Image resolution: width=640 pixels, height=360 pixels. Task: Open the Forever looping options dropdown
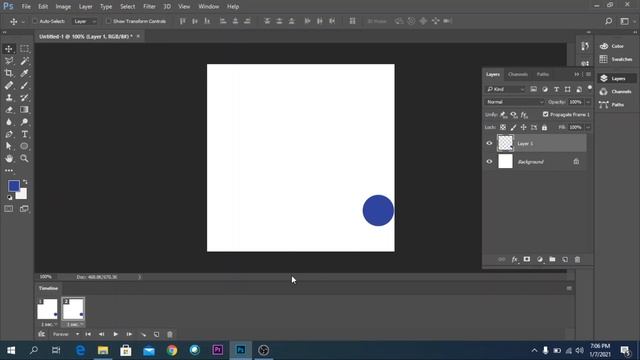(66, 334)
